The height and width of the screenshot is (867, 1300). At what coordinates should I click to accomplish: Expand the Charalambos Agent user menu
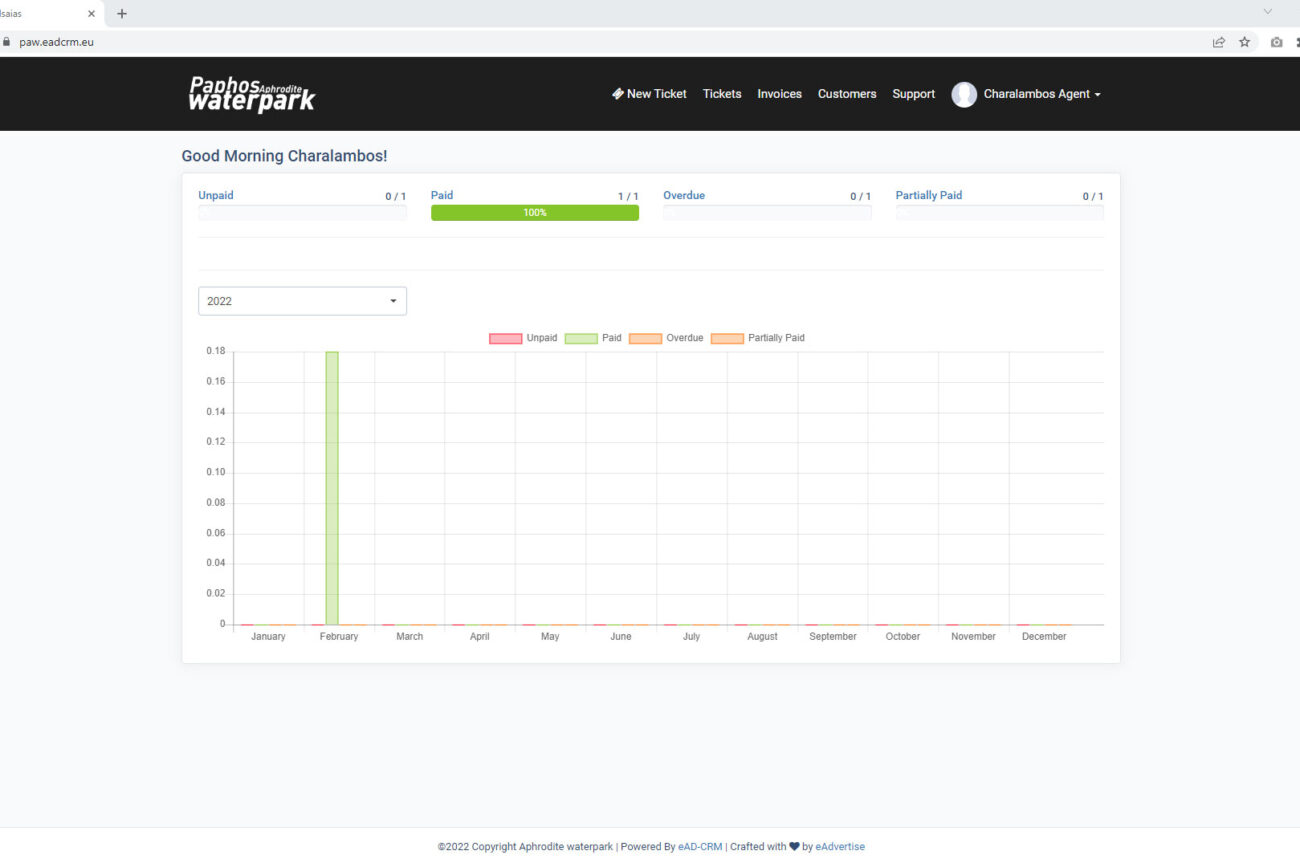pos(1041,94)
